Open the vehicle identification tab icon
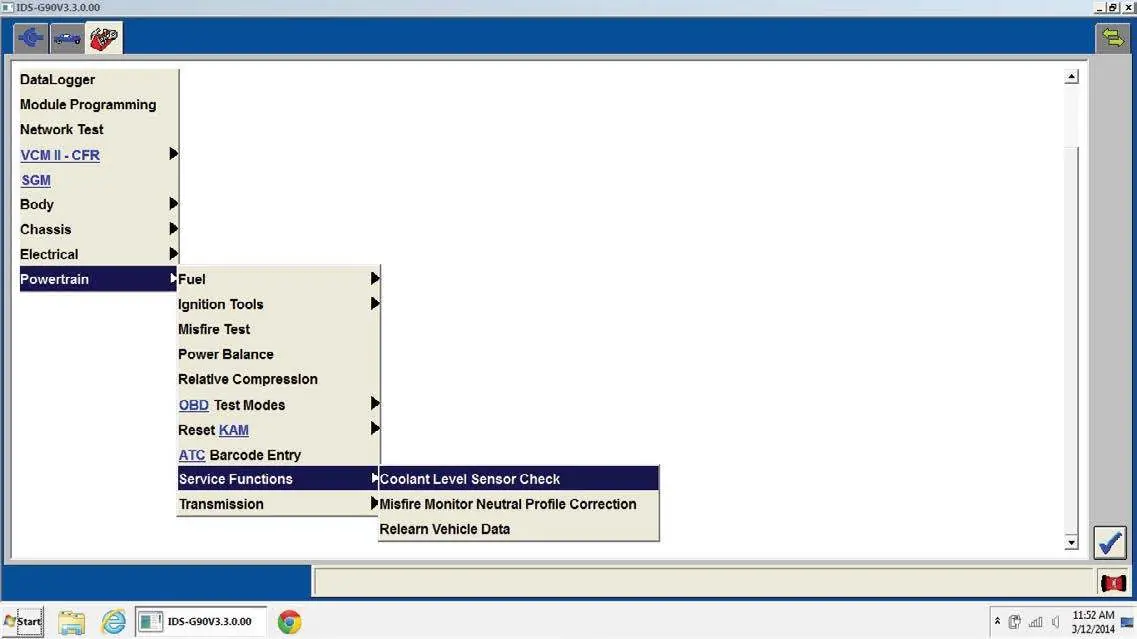 [67, 38]
